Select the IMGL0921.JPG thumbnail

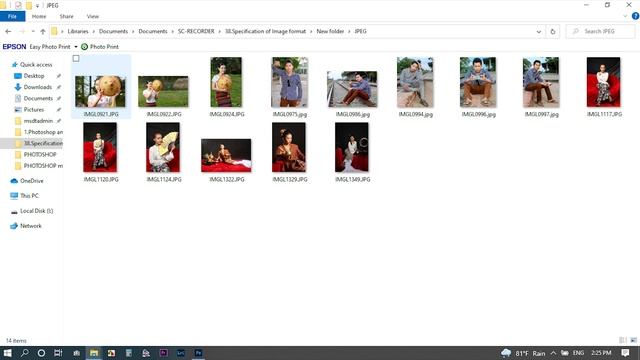[x=100, y=91]
